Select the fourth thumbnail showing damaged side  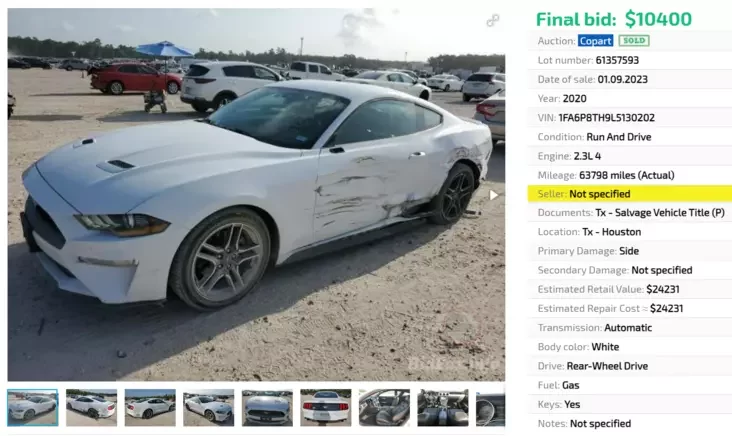[209, 408]
